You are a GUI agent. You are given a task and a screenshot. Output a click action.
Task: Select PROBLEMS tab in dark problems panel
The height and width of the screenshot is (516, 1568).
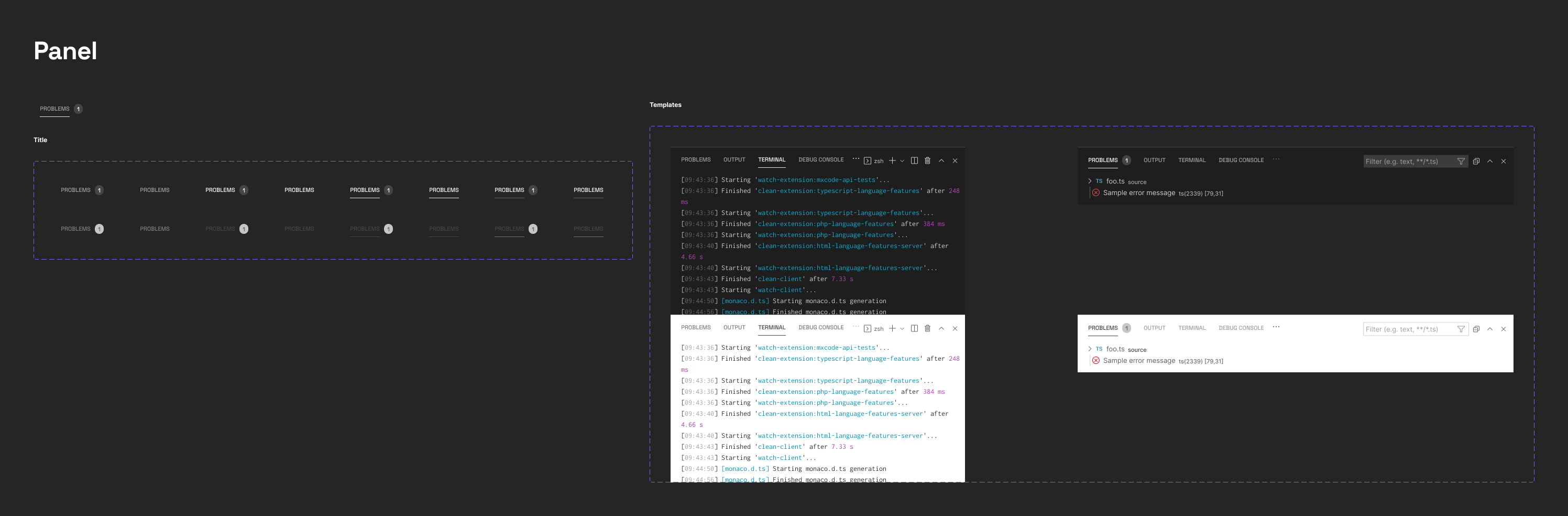(x=1103, y=160)
